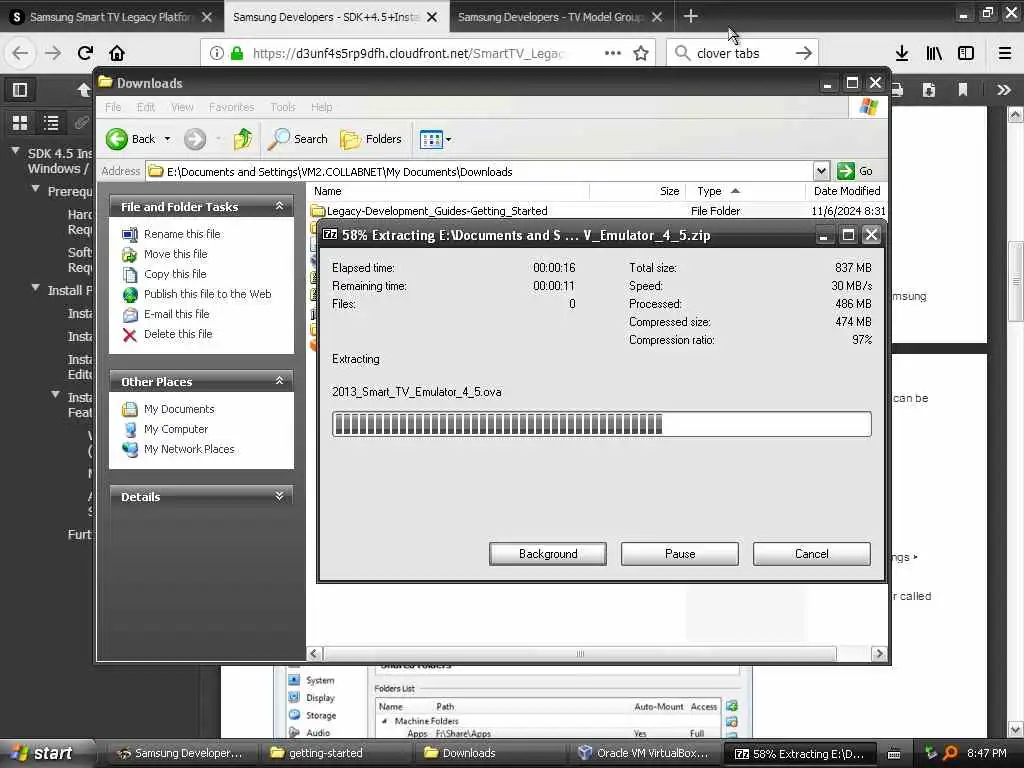Sort by the Type column header
Screen dimensions: 1024x768
click(745, 191)
